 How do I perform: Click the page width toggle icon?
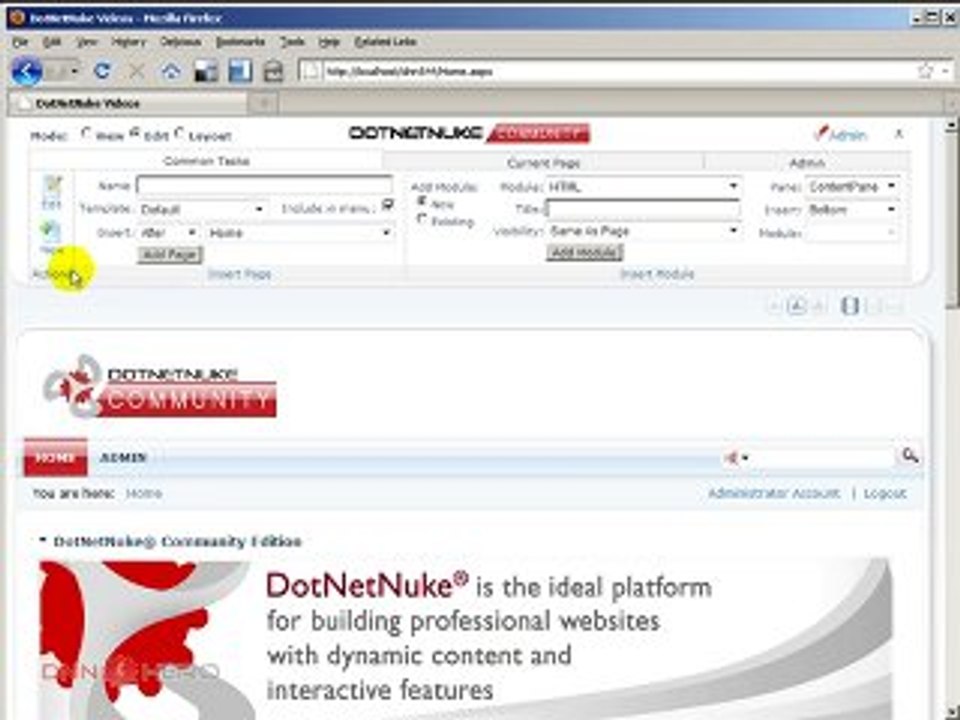[x=850, y=306]
